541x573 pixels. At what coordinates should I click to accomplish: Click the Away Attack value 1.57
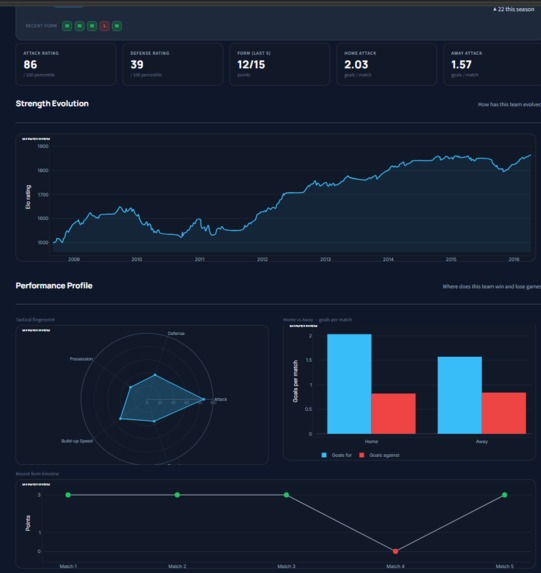pos(461,65)
